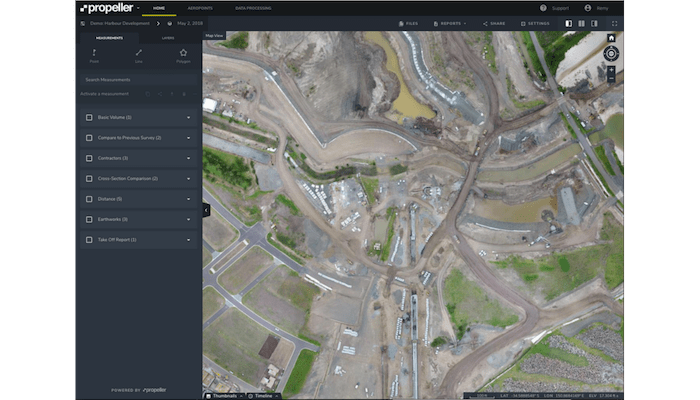The image size is (700, 400).
Task: Open the Share dialog
Action: [494, 24]
